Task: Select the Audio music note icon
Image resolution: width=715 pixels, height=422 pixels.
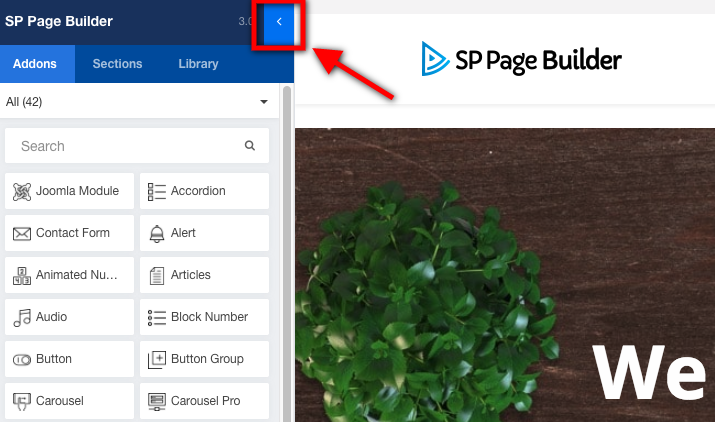Action: point(21,318)
